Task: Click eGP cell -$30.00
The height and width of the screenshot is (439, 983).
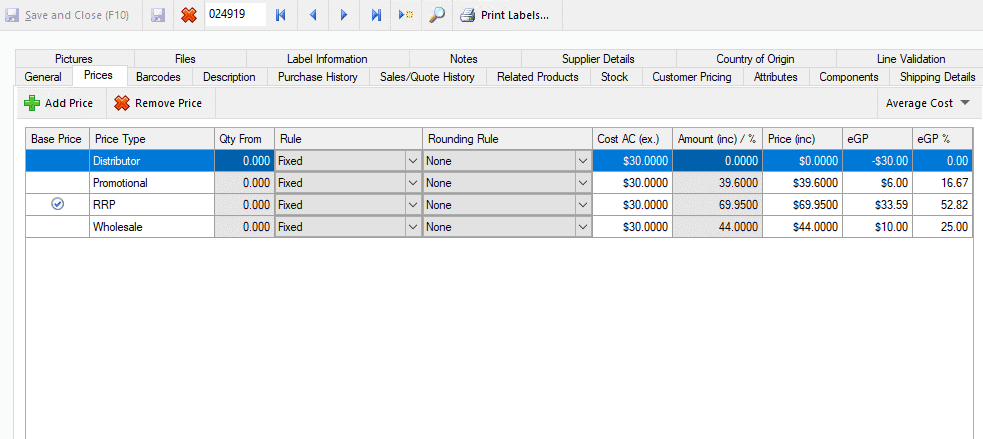Action: click(x=878, y=161)
